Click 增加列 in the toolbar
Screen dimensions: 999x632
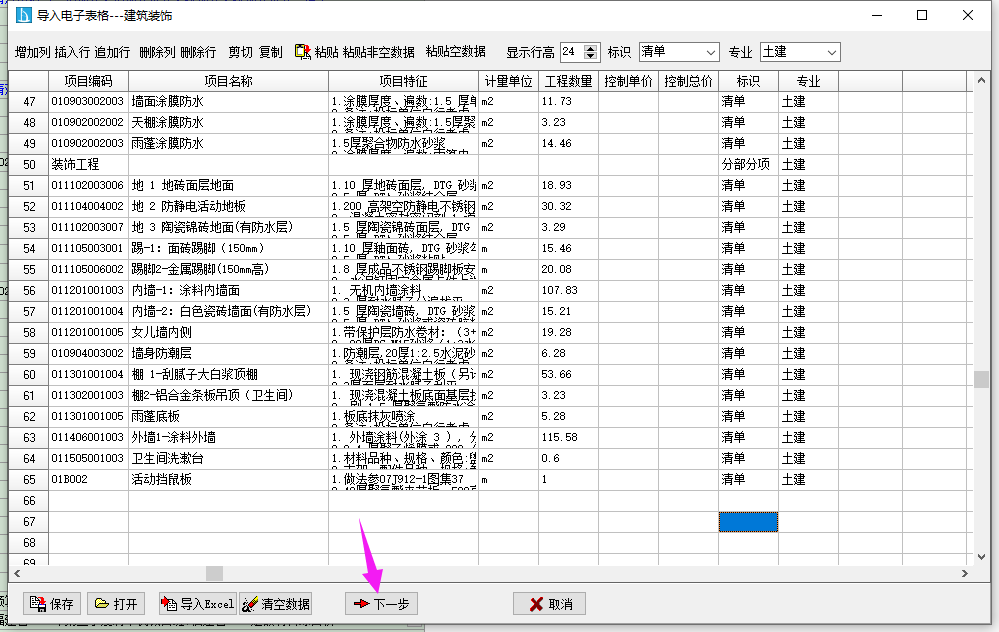tap(32, 52)
